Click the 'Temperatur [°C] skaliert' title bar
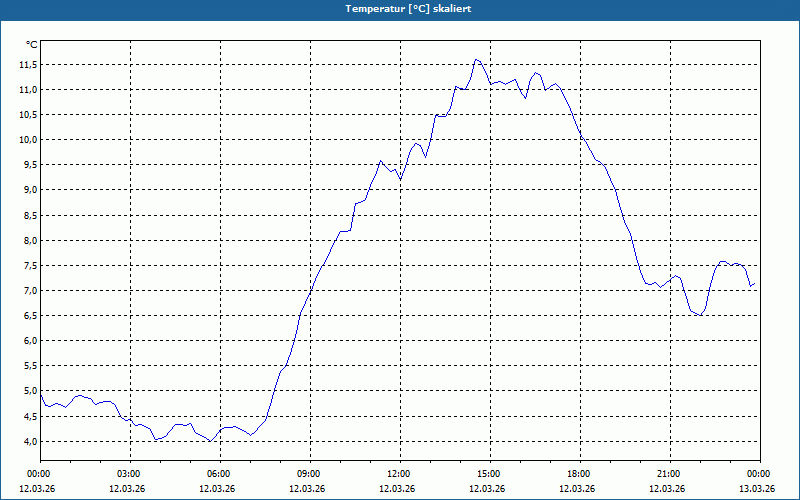Viewport: 800px width, 500px height. pos(400,9)
